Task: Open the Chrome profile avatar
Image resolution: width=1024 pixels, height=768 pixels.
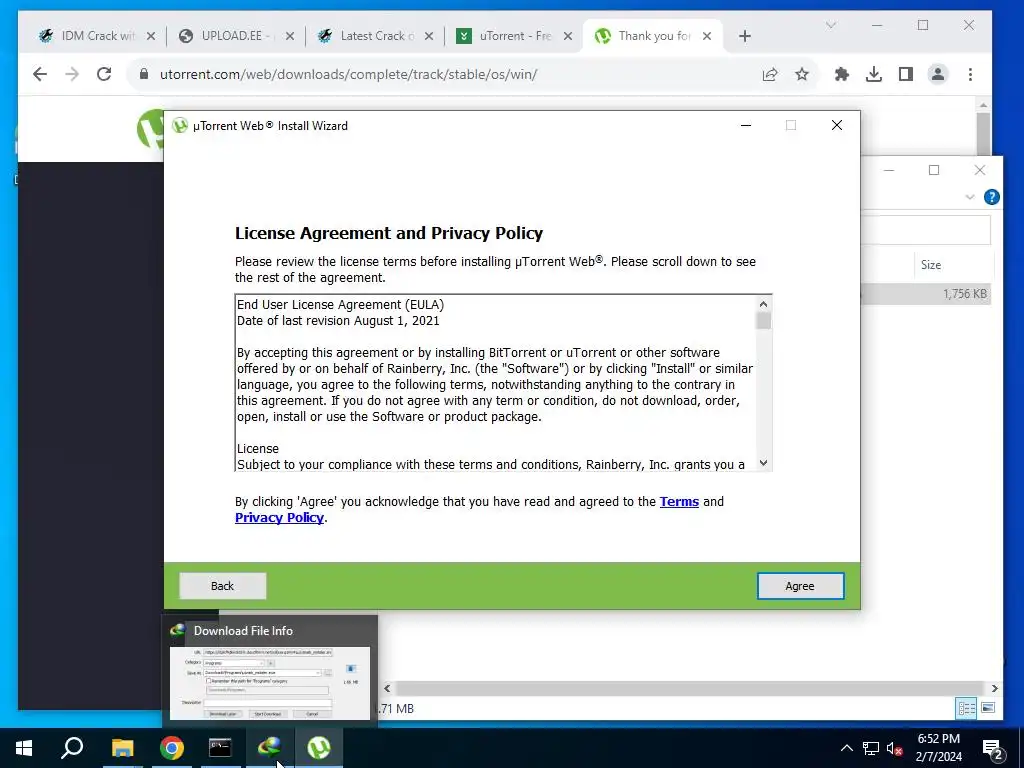Action: pos(938,74)
